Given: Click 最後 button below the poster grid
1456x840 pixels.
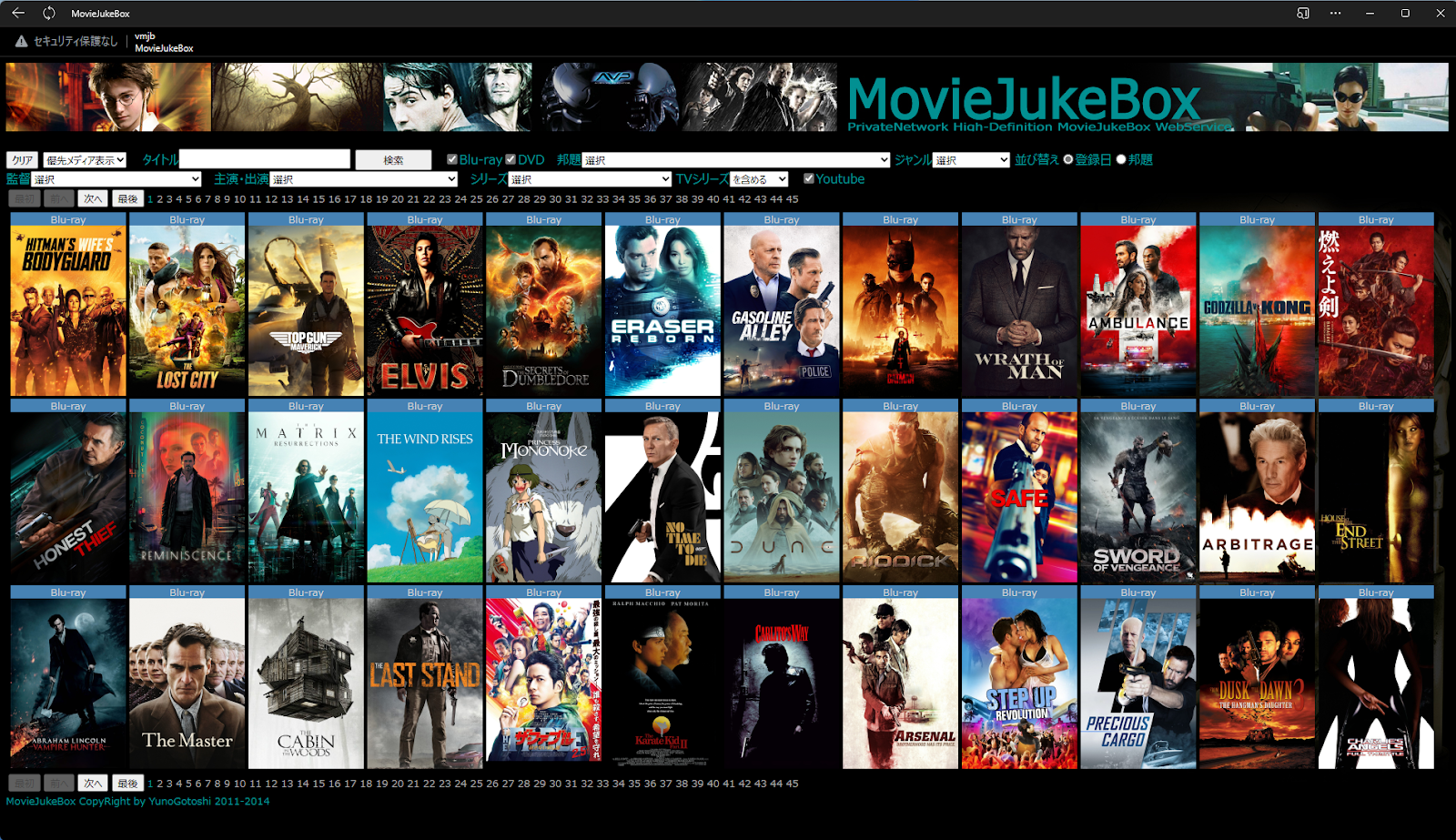Looking at the screenshot, I should [128, 783].
